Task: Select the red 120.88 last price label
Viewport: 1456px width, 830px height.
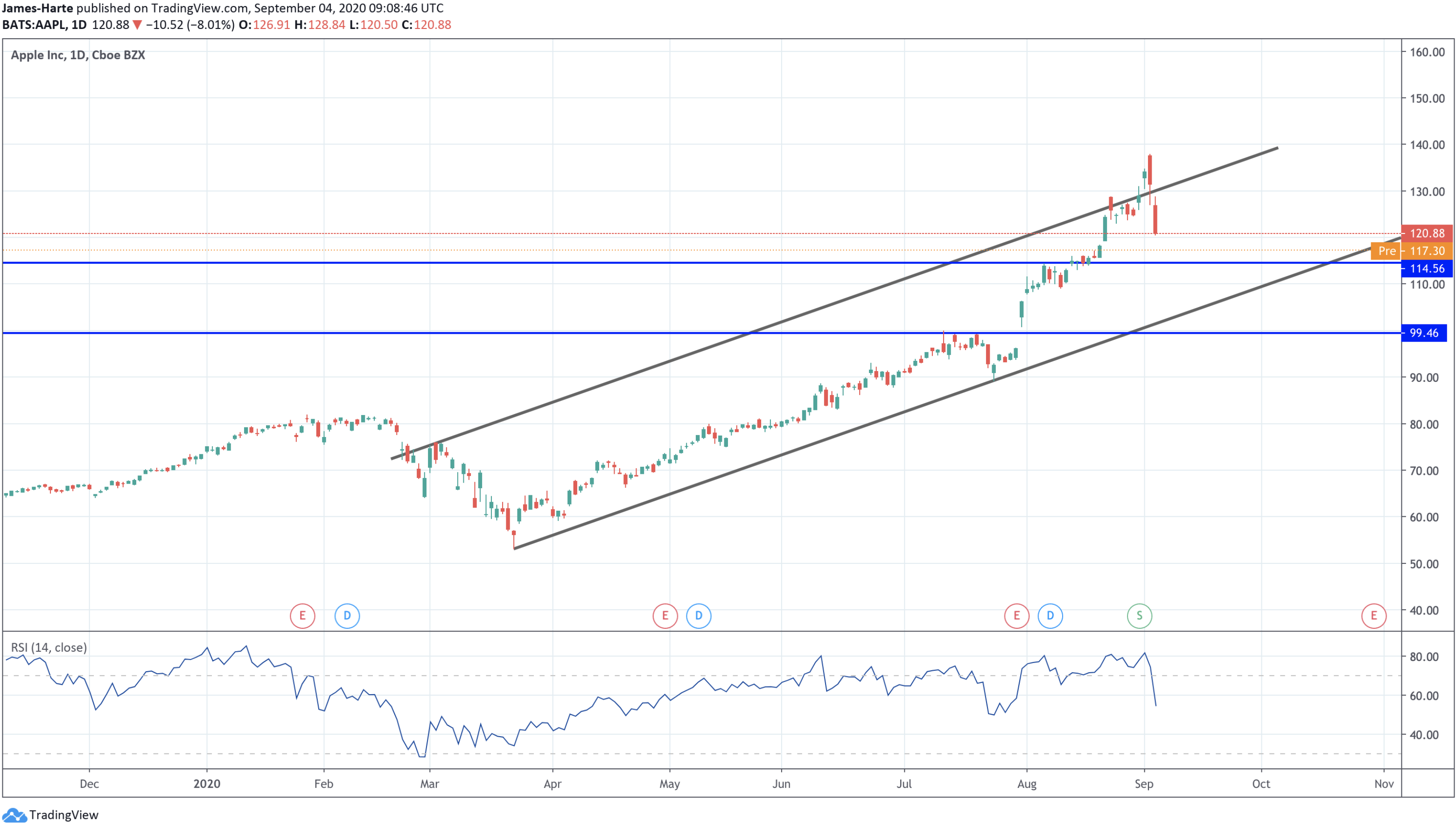Action: [1427, 233]
